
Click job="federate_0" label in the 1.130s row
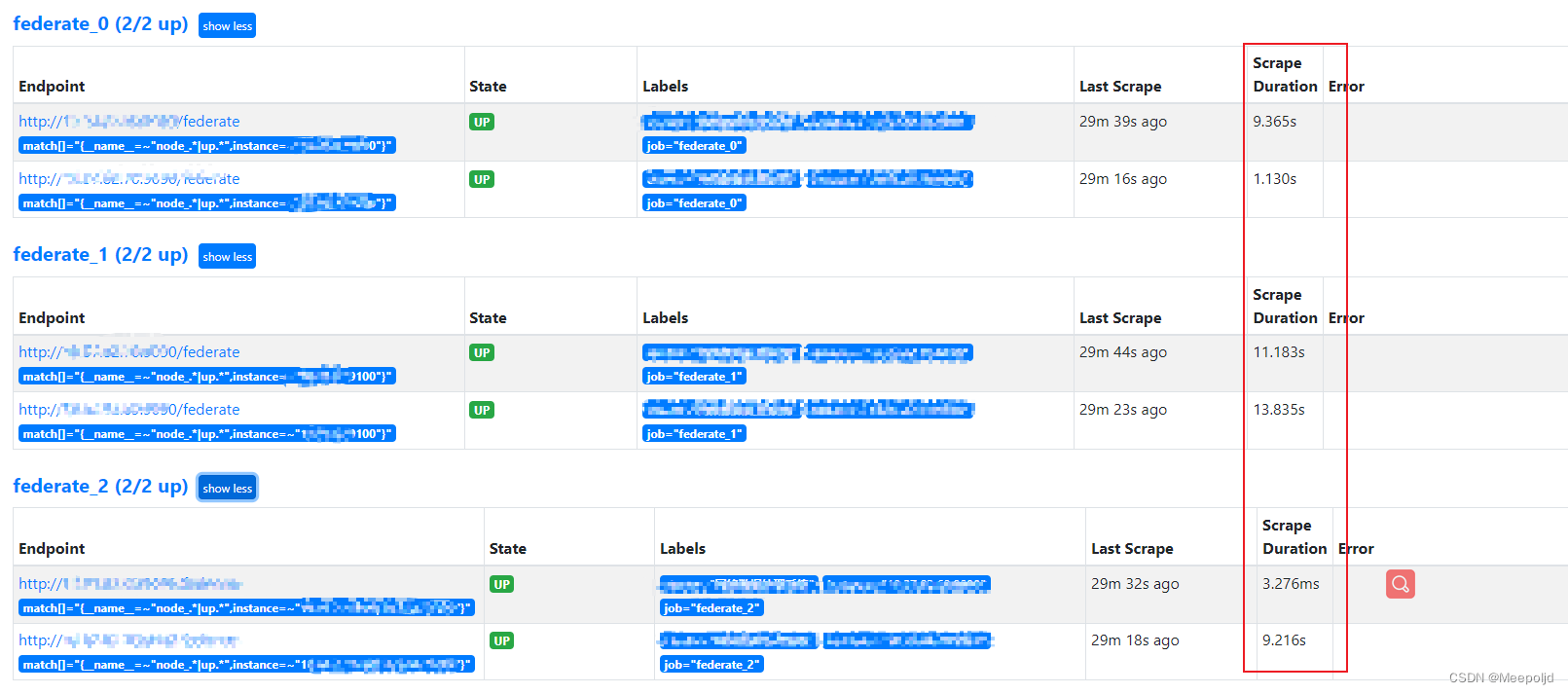tap(694, 203)
